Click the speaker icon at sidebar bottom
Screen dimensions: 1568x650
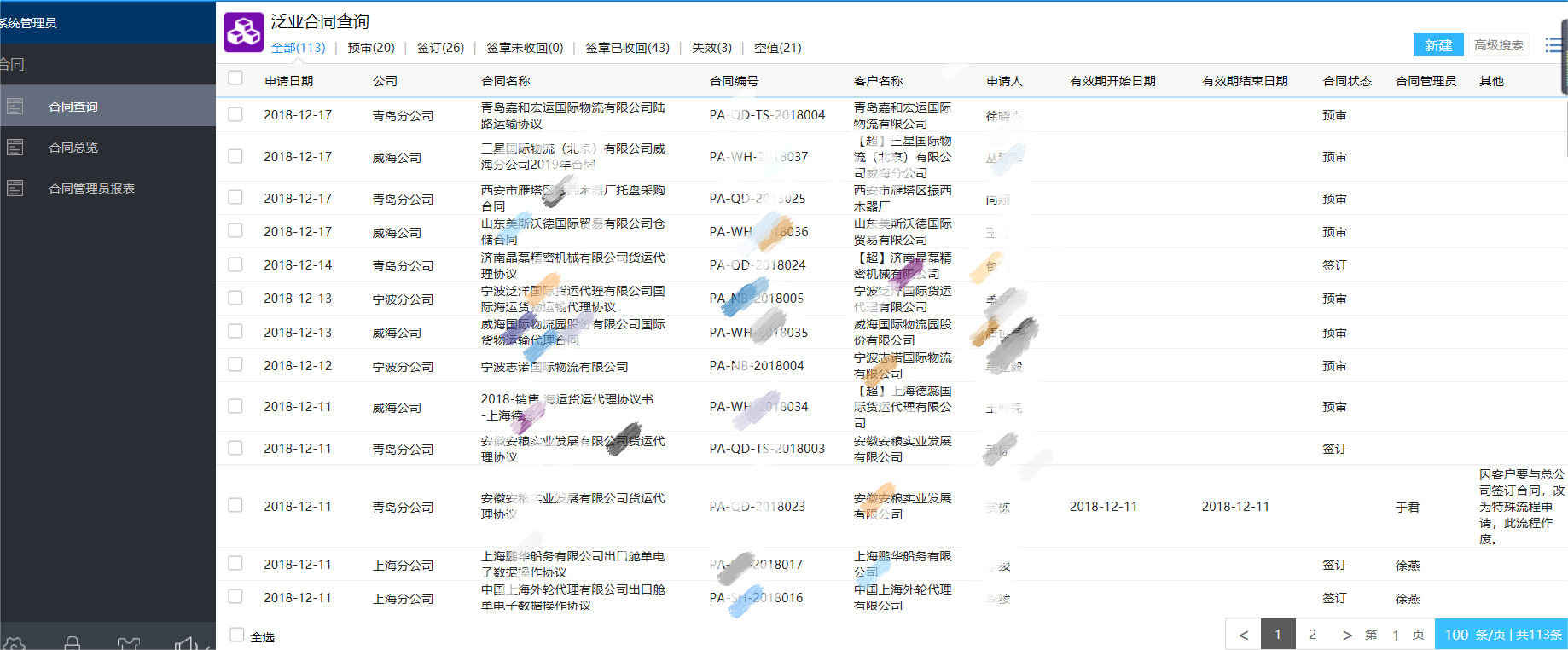[185, 643]
